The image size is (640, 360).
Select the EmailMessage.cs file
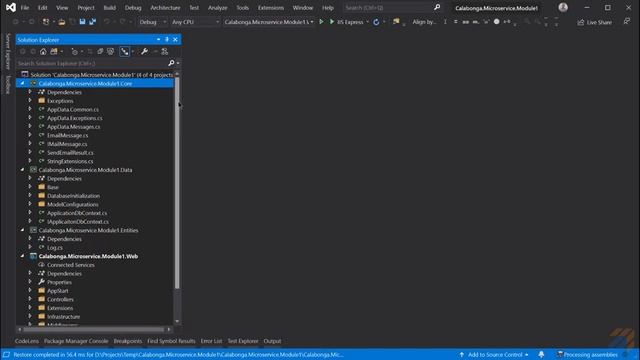pos(67,135)
